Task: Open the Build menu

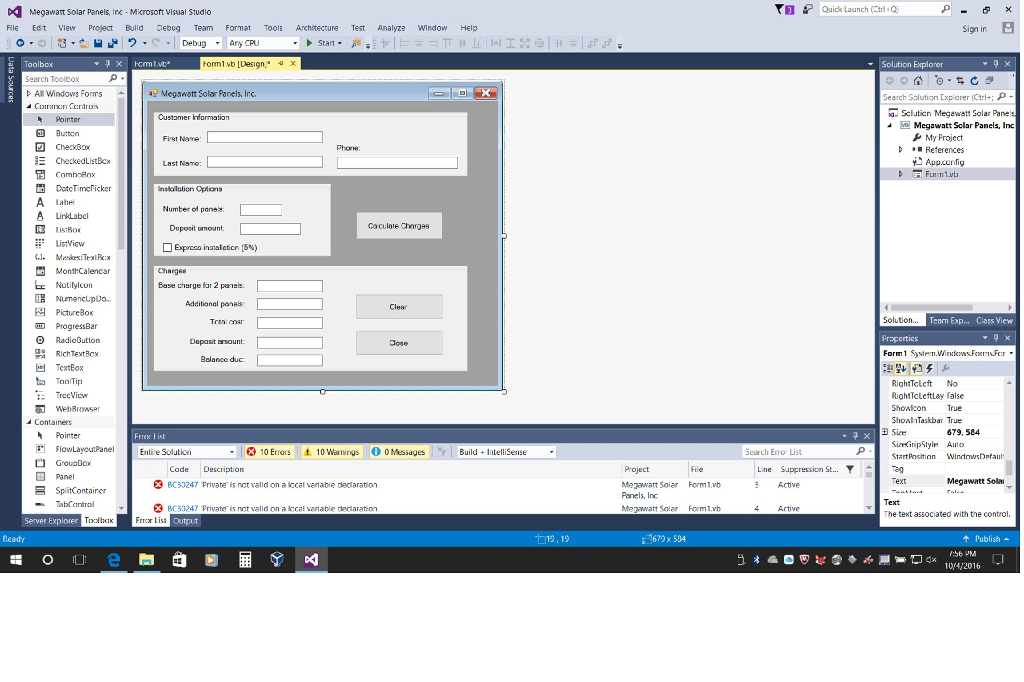Action: [x=134, y=28]
